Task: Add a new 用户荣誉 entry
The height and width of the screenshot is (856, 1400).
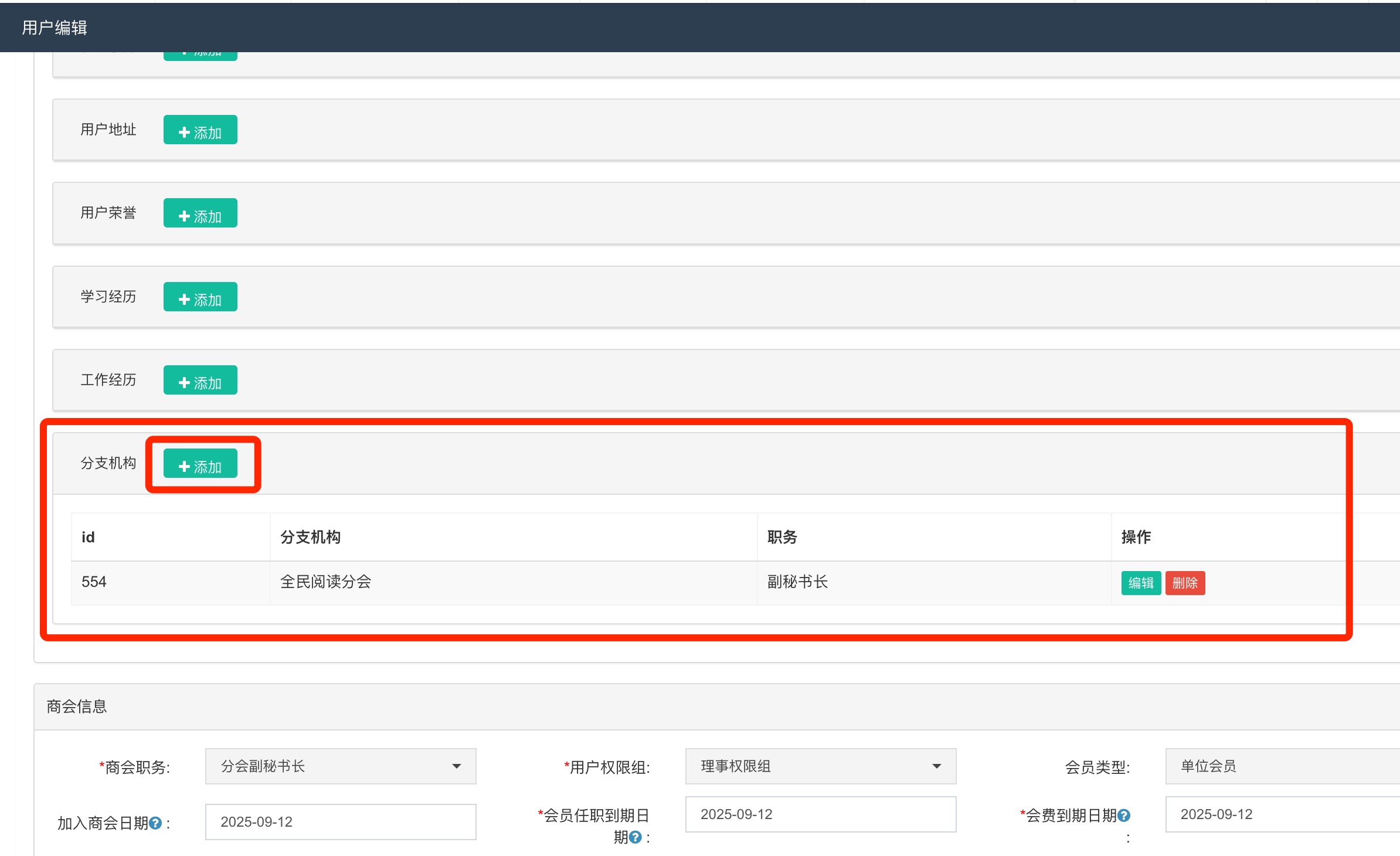Action: tap(200, 213)
